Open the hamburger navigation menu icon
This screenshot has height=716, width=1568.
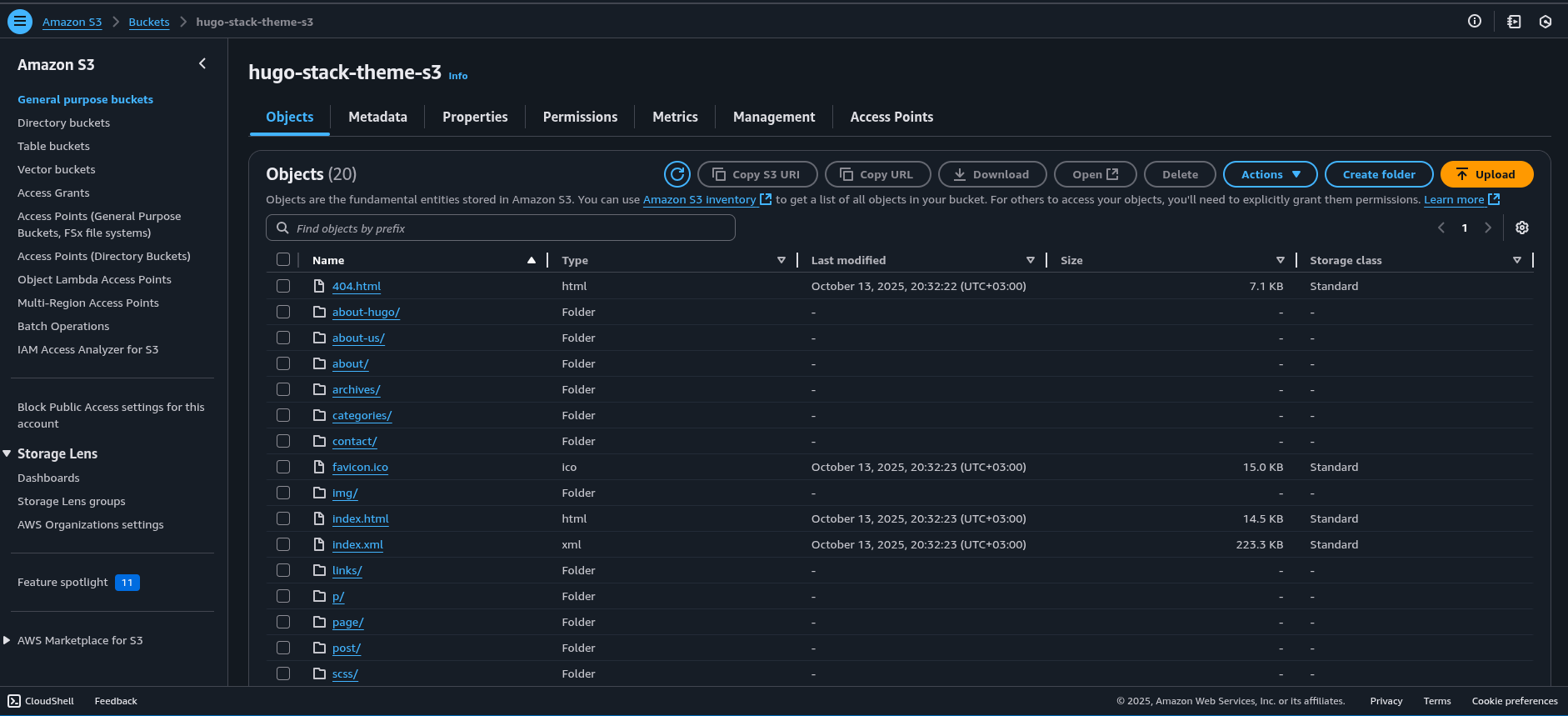pyautogui.click(x=20, y=22)
